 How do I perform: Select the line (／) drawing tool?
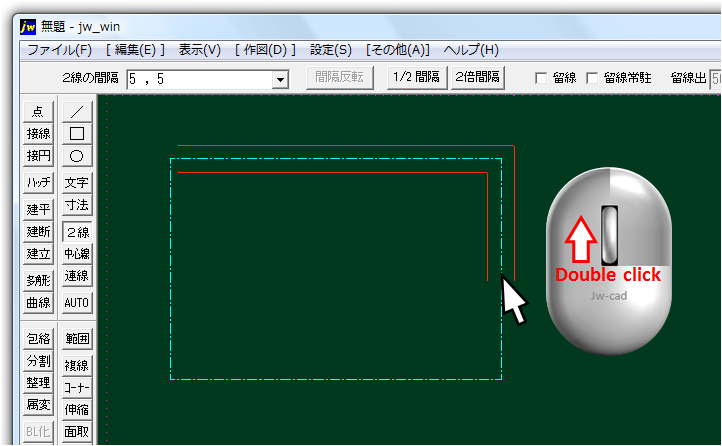click(77, 111)
